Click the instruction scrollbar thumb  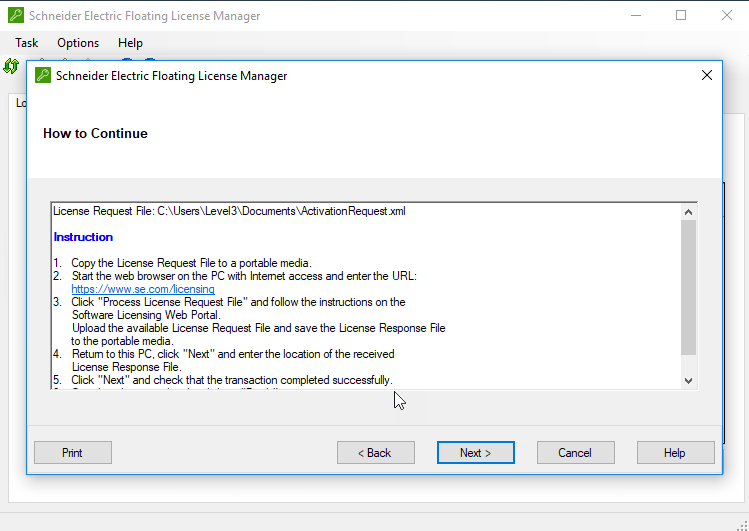click(688, 287)
